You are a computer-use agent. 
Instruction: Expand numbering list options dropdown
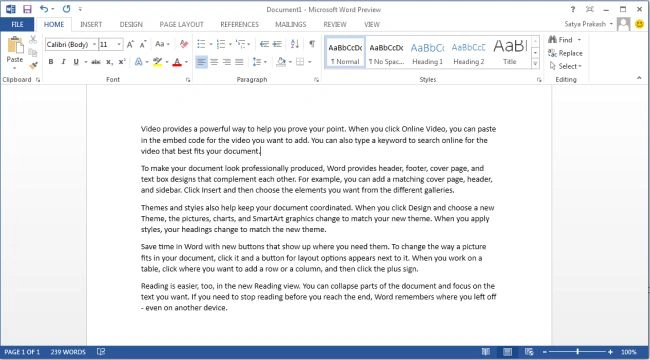(230, 44)
